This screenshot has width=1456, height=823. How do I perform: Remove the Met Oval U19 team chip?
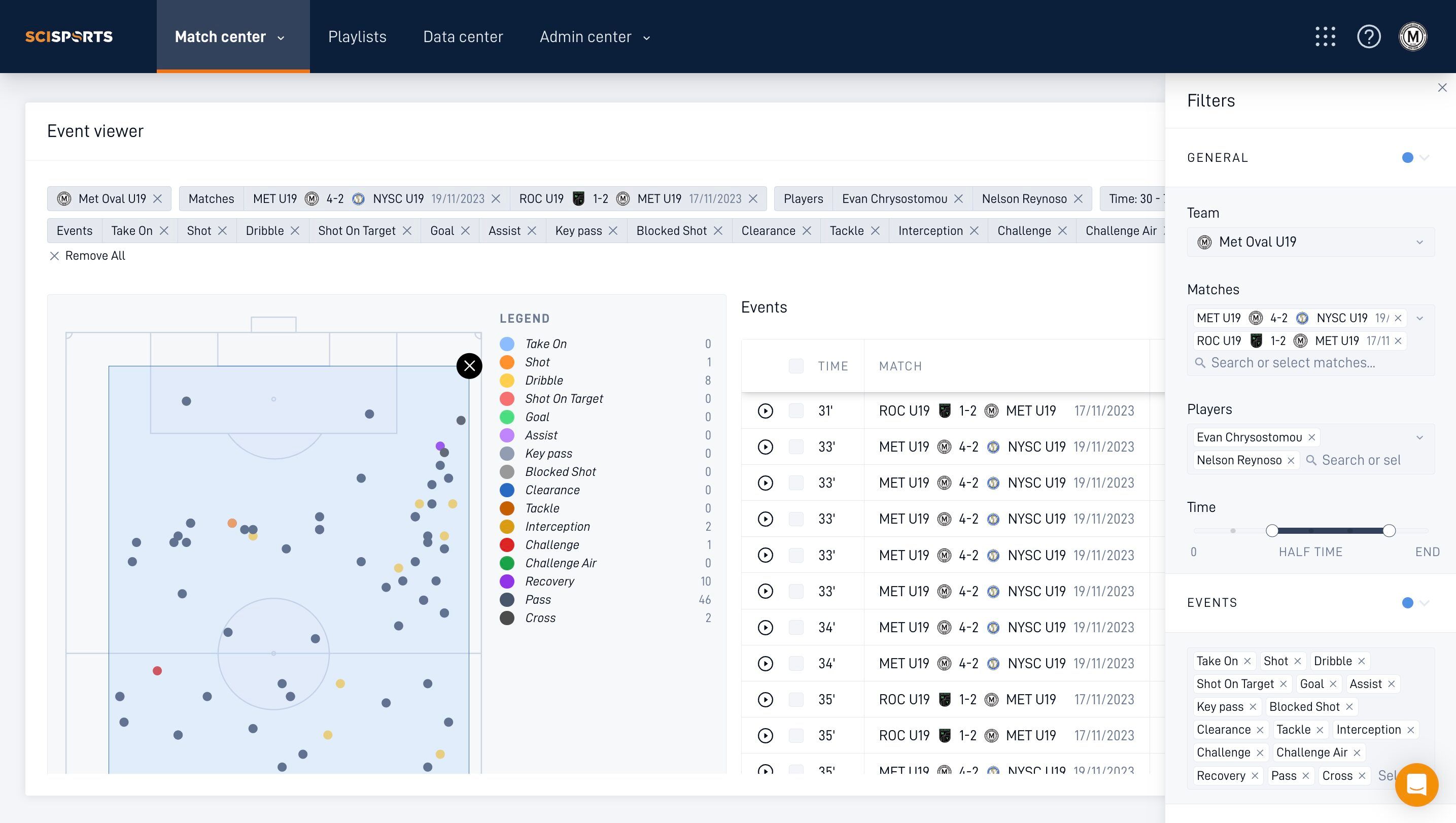click(158, 199)
